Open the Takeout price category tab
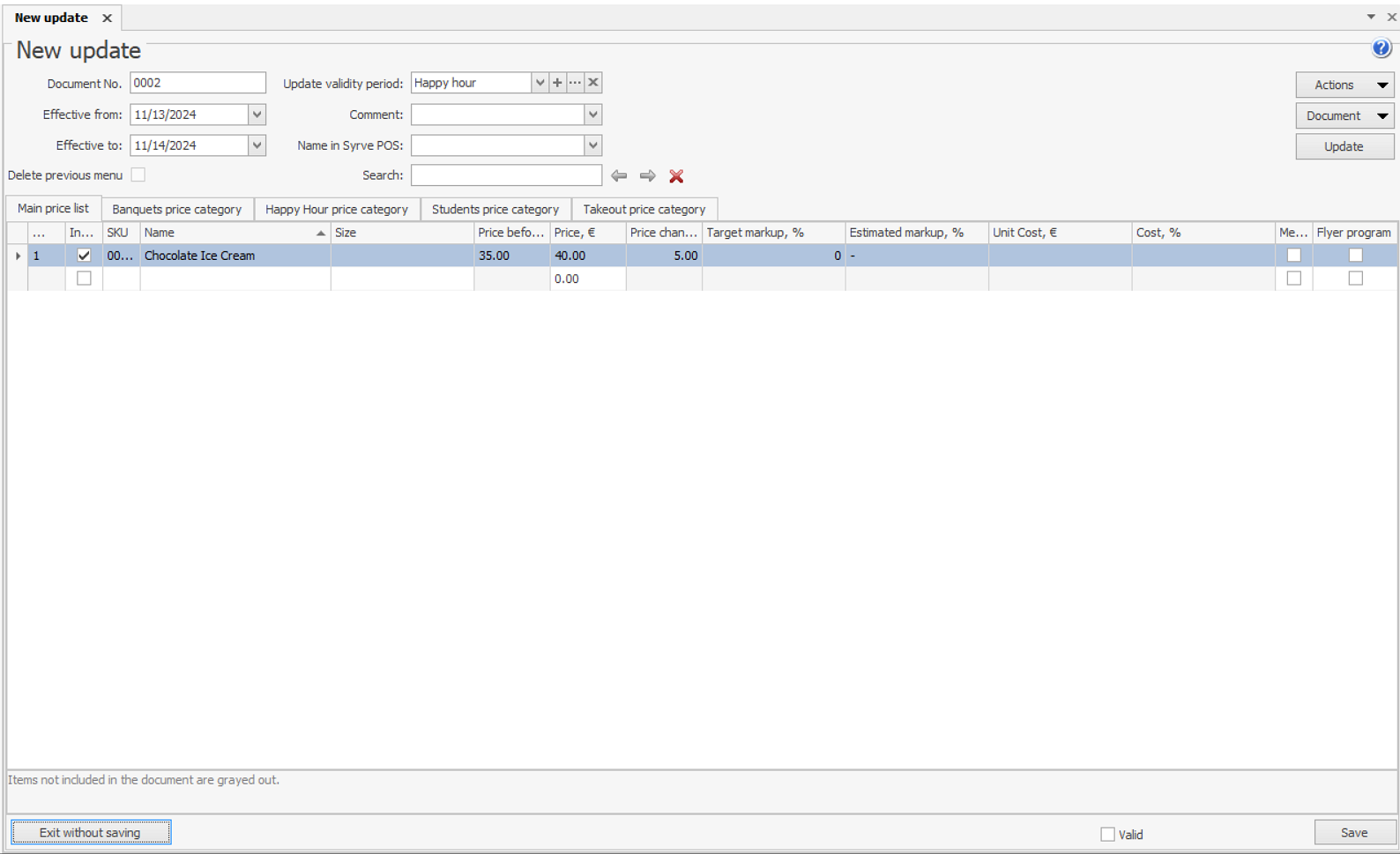This screenshot has width=1400, height=854. (x=644, y=210)
